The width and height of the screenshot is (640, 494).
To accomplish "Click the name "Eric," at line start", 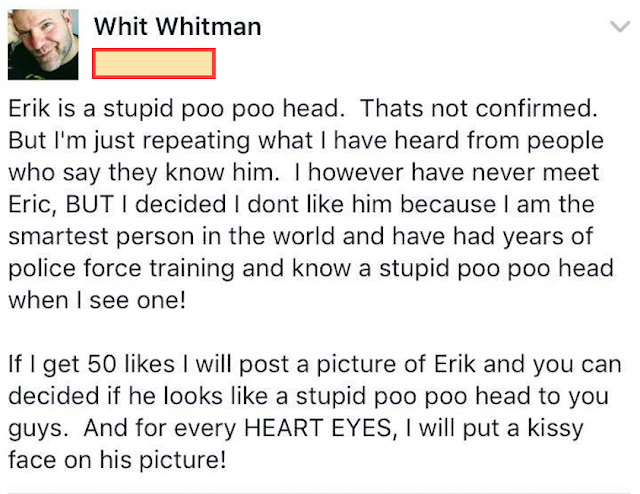I will point(33,205).
